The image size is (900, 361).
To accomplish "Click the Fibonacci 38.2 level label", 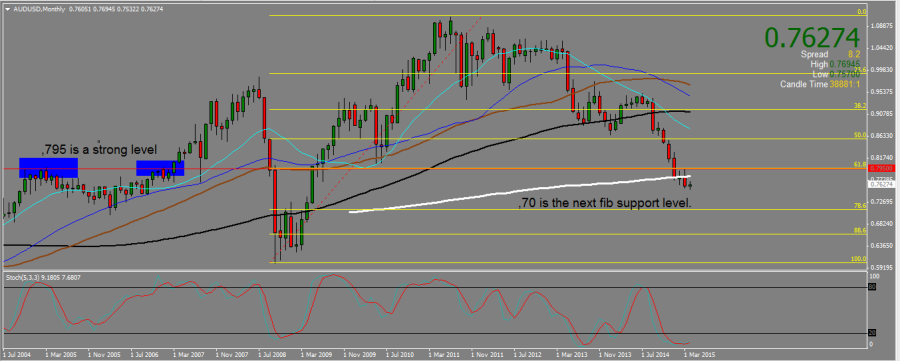I will click(x=860, y=106).
